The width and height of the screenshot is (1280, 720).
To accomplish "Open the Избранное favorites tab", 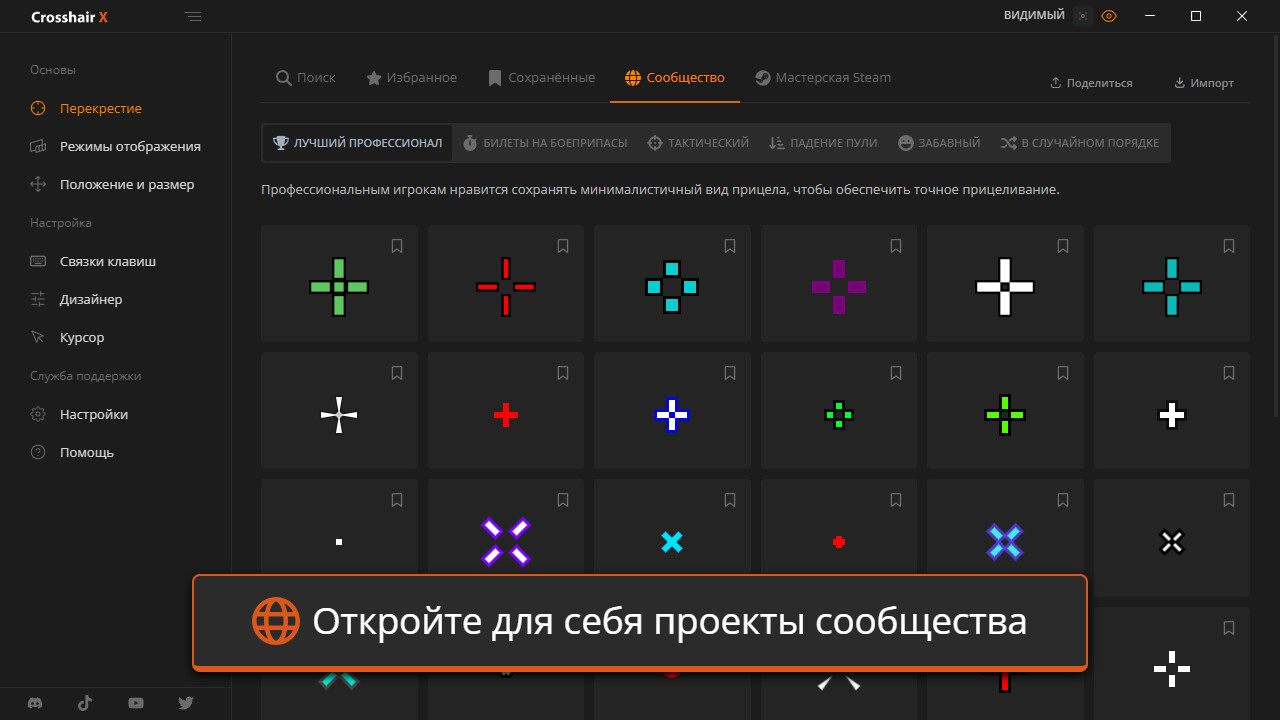I will pos(411,77).
